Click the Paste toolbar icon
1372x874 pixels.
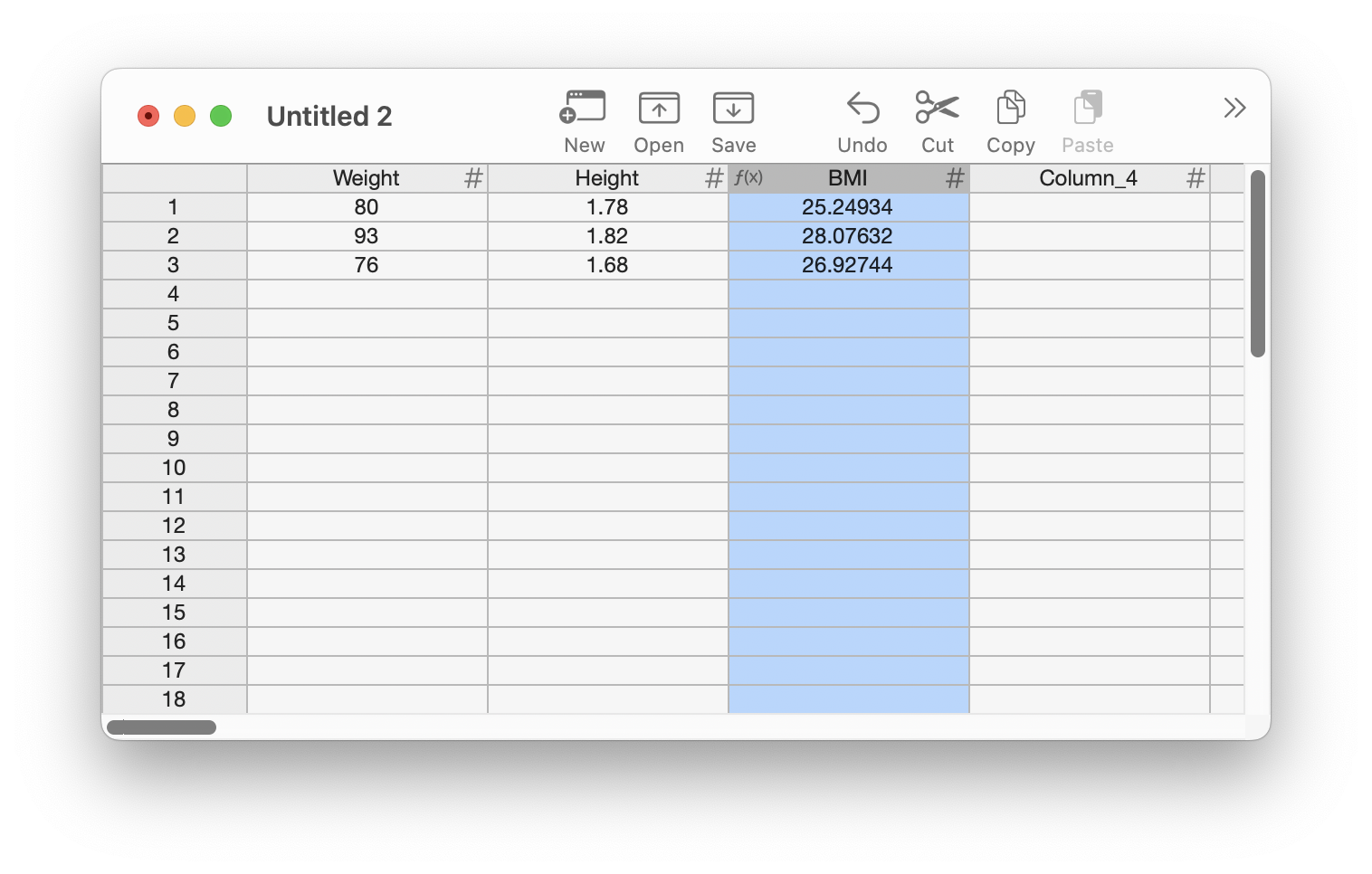(1087, 108)
